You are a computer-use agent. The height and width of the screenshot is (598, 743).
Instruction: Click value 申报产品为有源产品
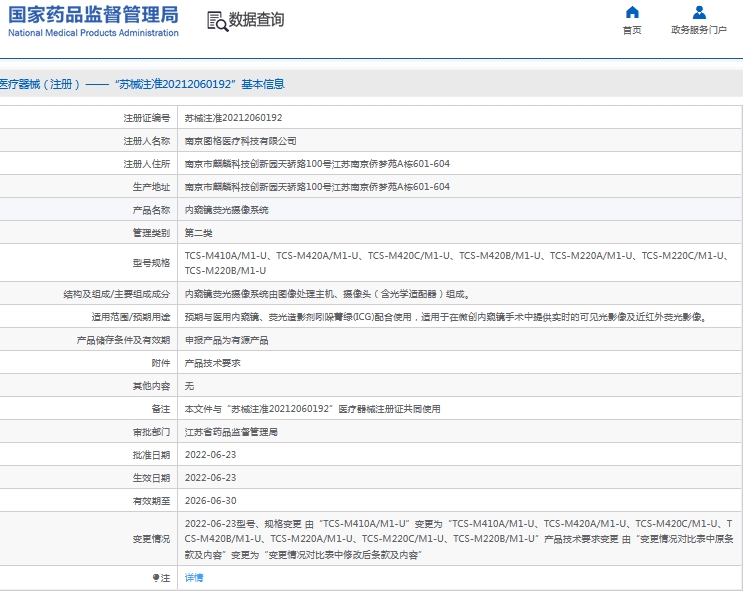pos(227,340)
